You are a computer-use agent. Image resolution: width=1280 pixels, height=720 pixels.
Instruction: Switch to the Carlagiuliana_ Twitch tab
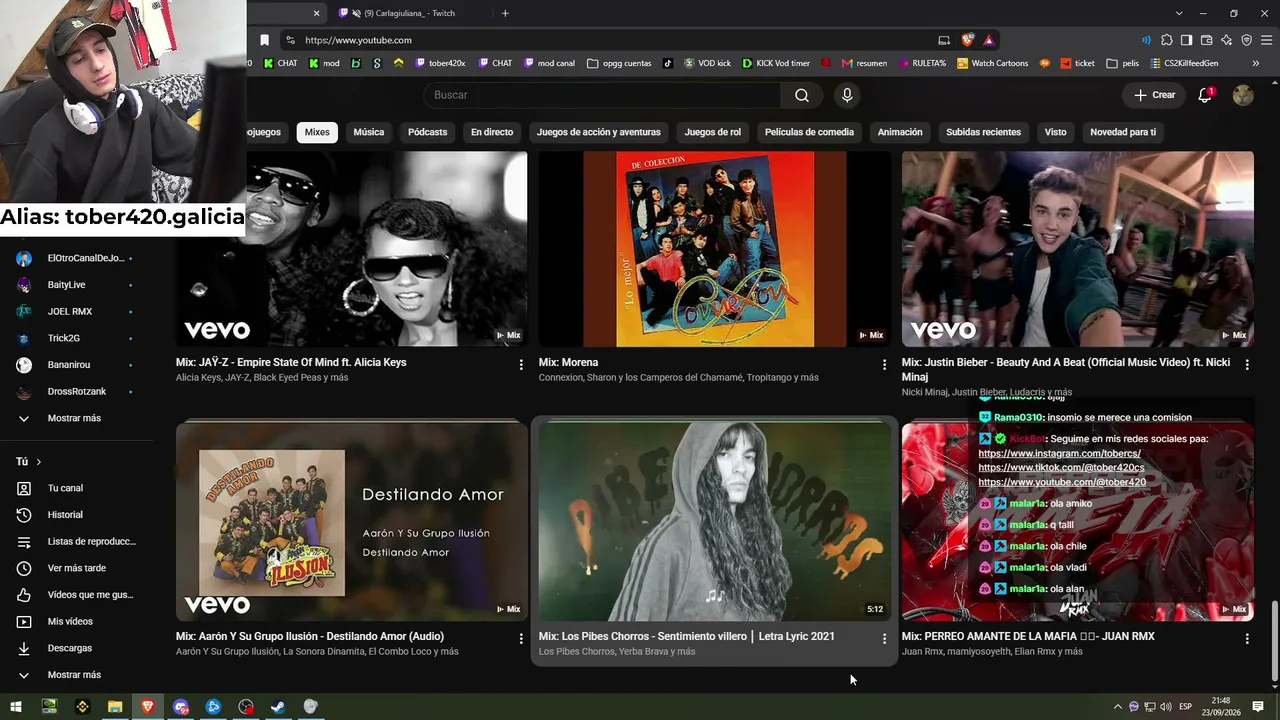coord(408,13)
